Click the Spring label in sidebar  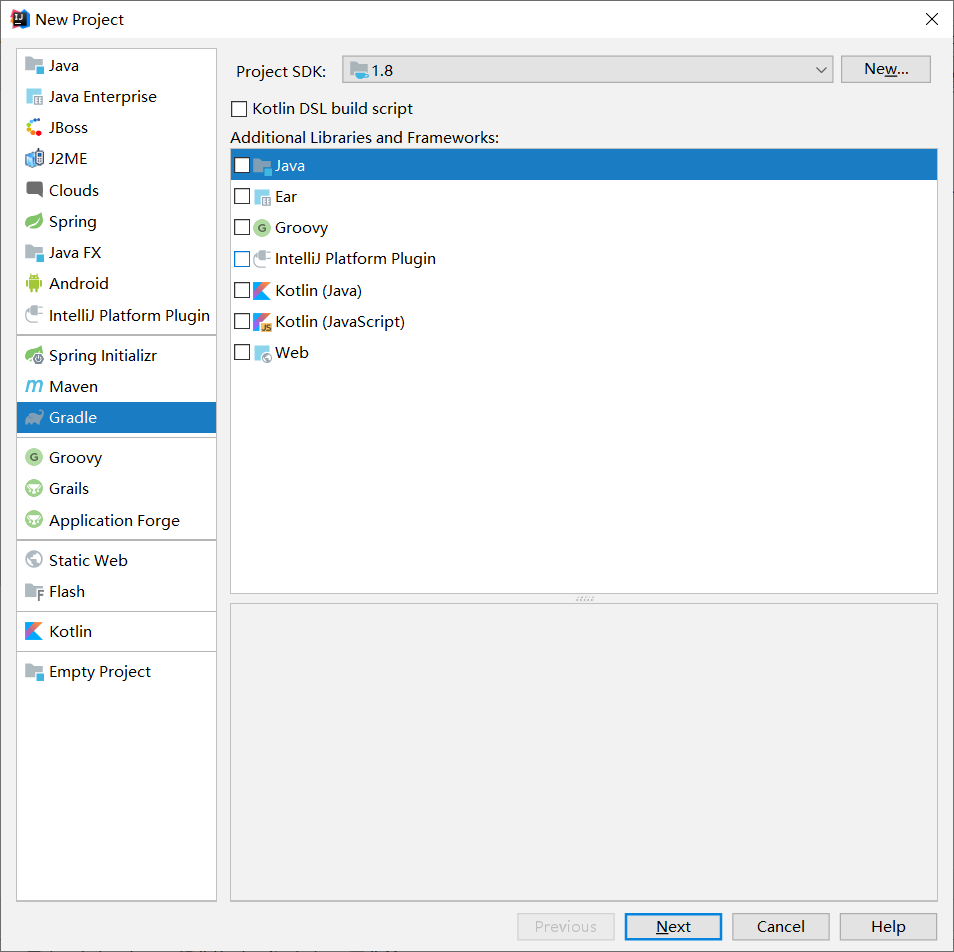[72, 222]
